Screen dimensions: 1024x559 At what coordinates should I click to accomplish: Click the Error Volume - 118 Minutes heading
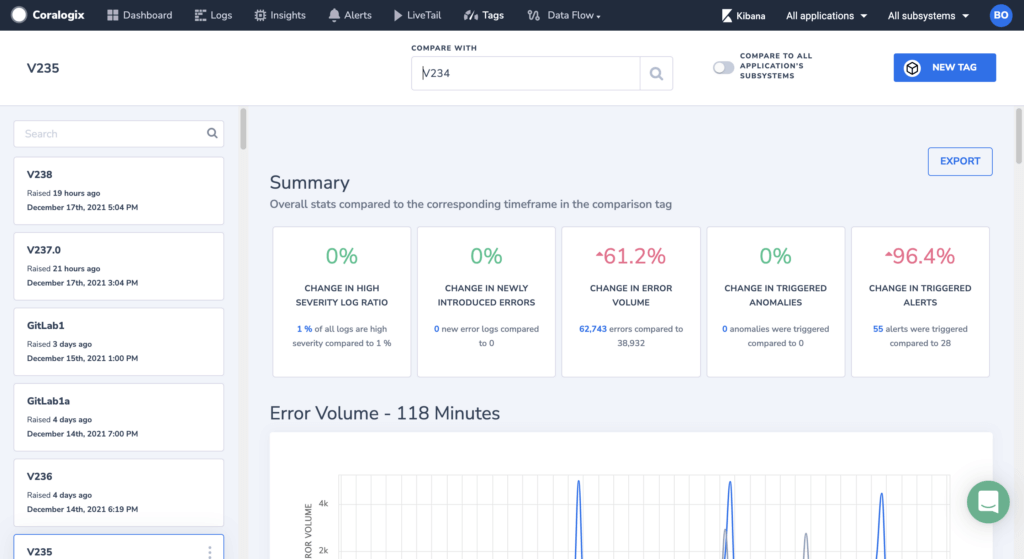[x=385, y=413]
